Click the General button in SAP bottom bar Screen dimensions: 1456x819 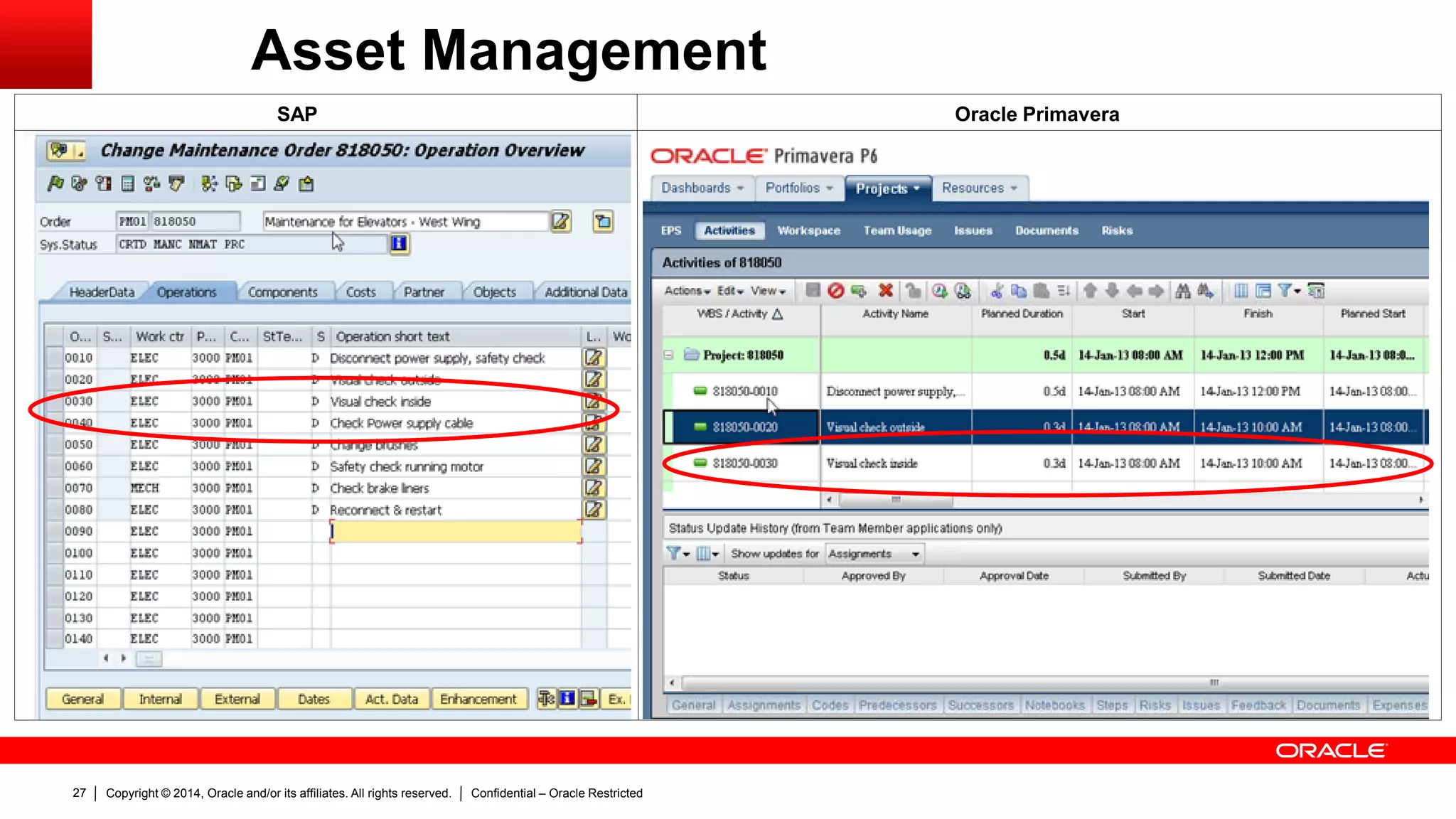[x=82, y=699]
